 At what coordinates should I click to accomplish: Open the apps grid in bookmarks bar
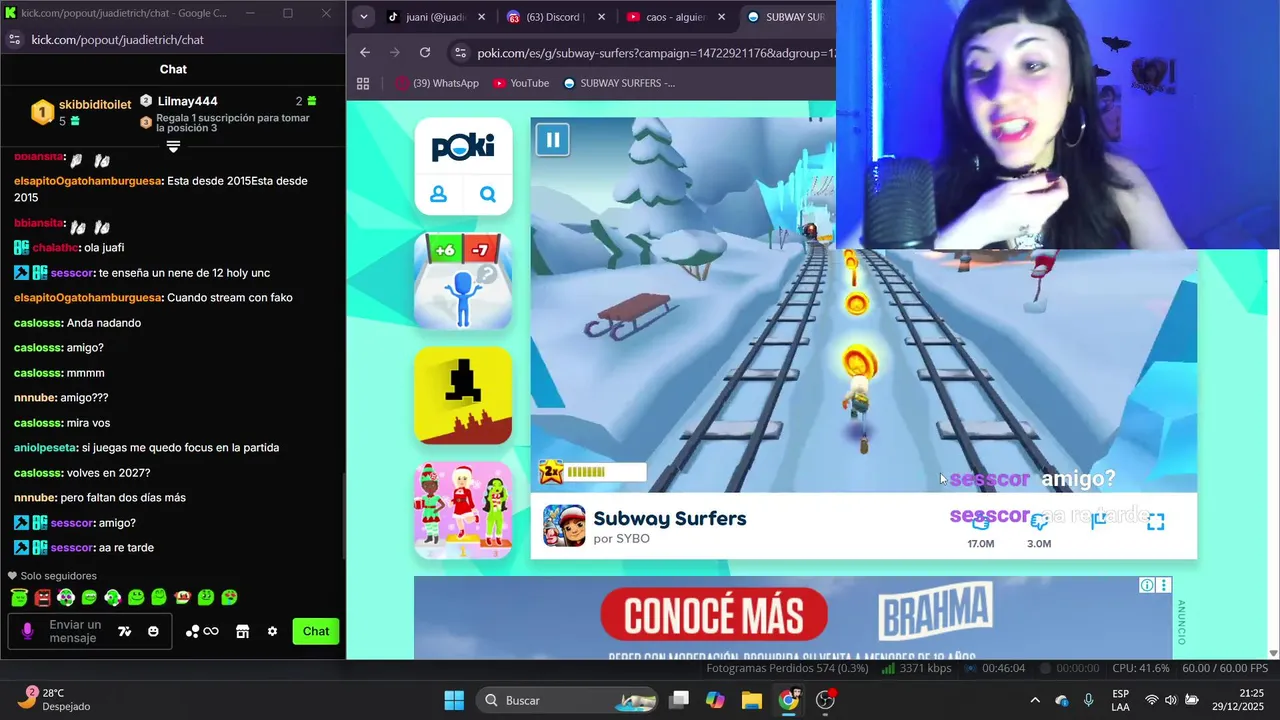coord(363,83)
